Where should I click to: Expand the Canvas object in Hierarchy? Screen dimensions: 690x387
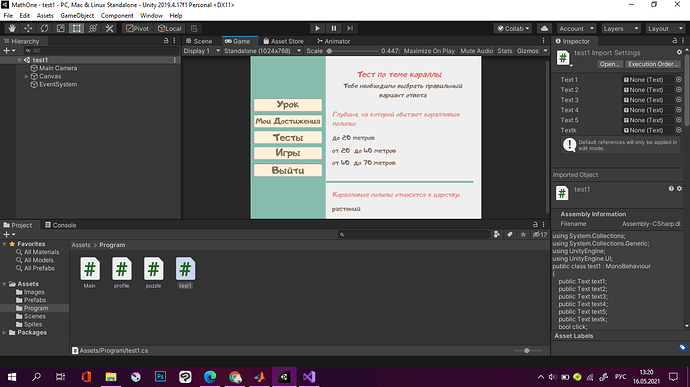[x=26, y=77]
